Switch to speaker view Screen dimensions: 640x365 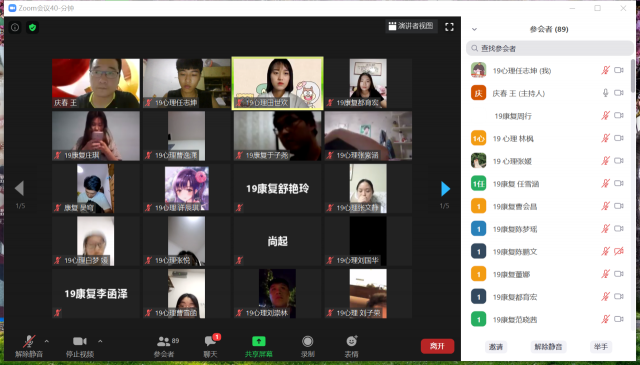tap(411, 26)
